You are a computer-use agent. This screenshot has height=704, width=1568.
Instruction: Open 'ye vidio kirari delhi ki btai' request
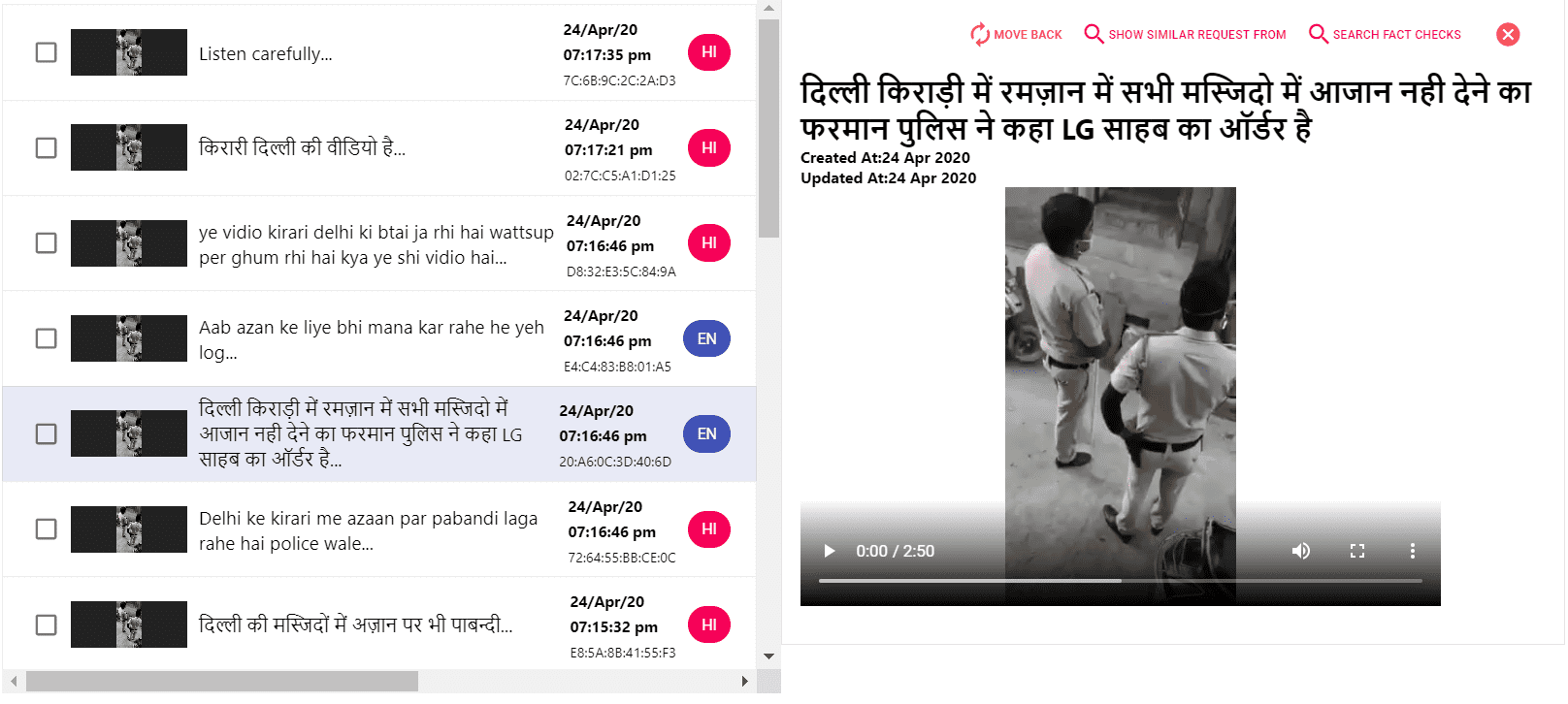pos(376,244)
